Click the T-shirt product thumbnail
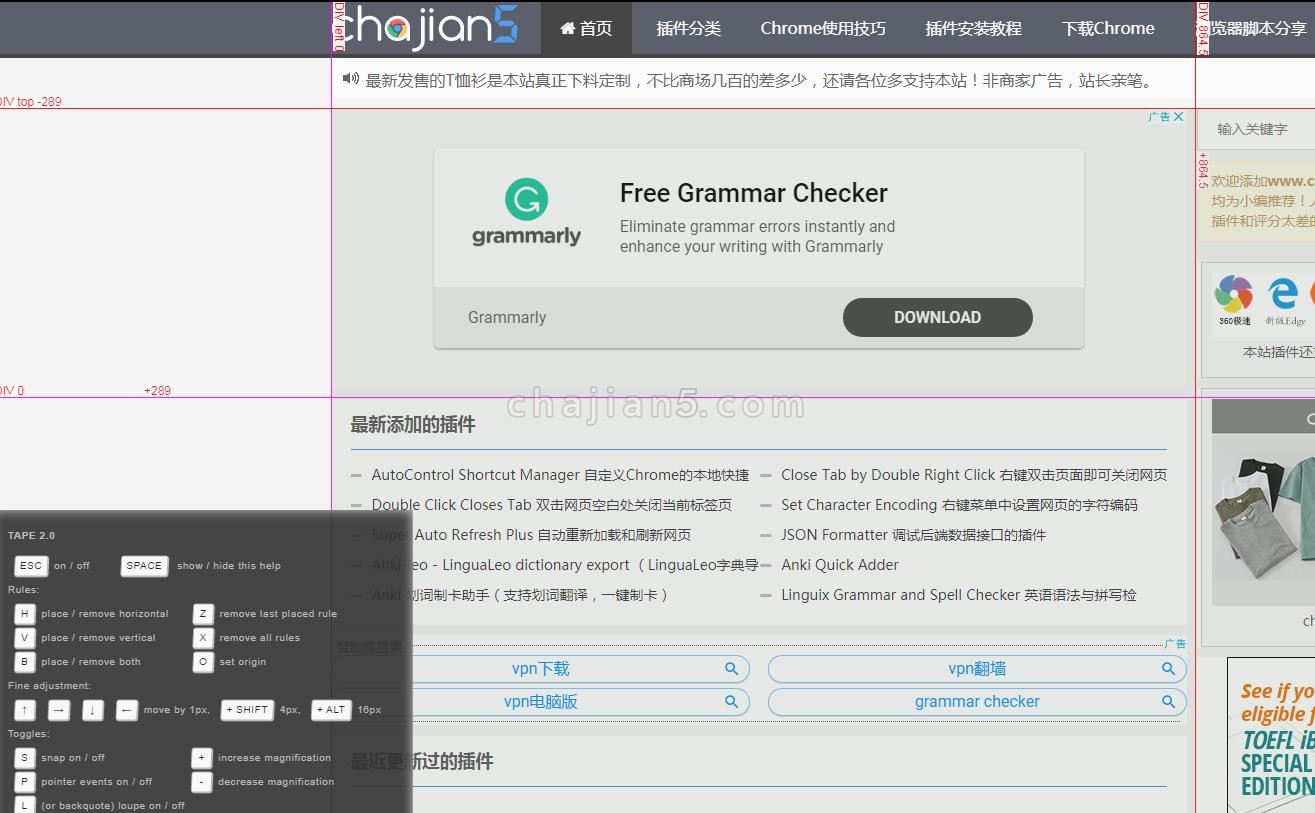 (x=1264, y=502)
